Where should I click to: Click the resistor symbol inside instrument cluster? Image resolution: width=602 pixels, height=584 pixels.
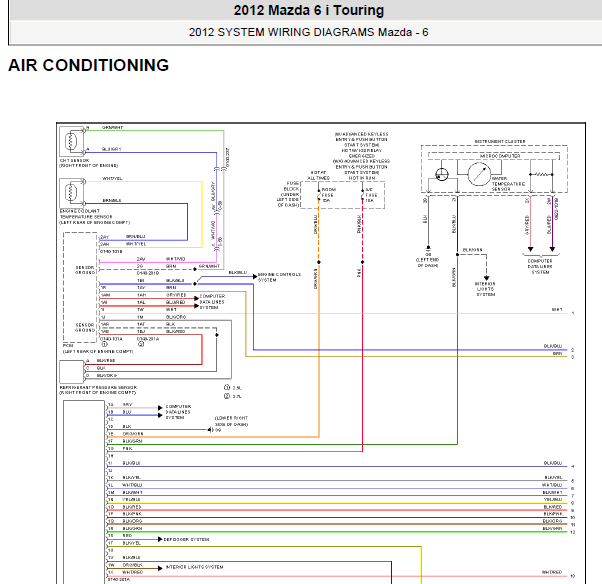542,174
